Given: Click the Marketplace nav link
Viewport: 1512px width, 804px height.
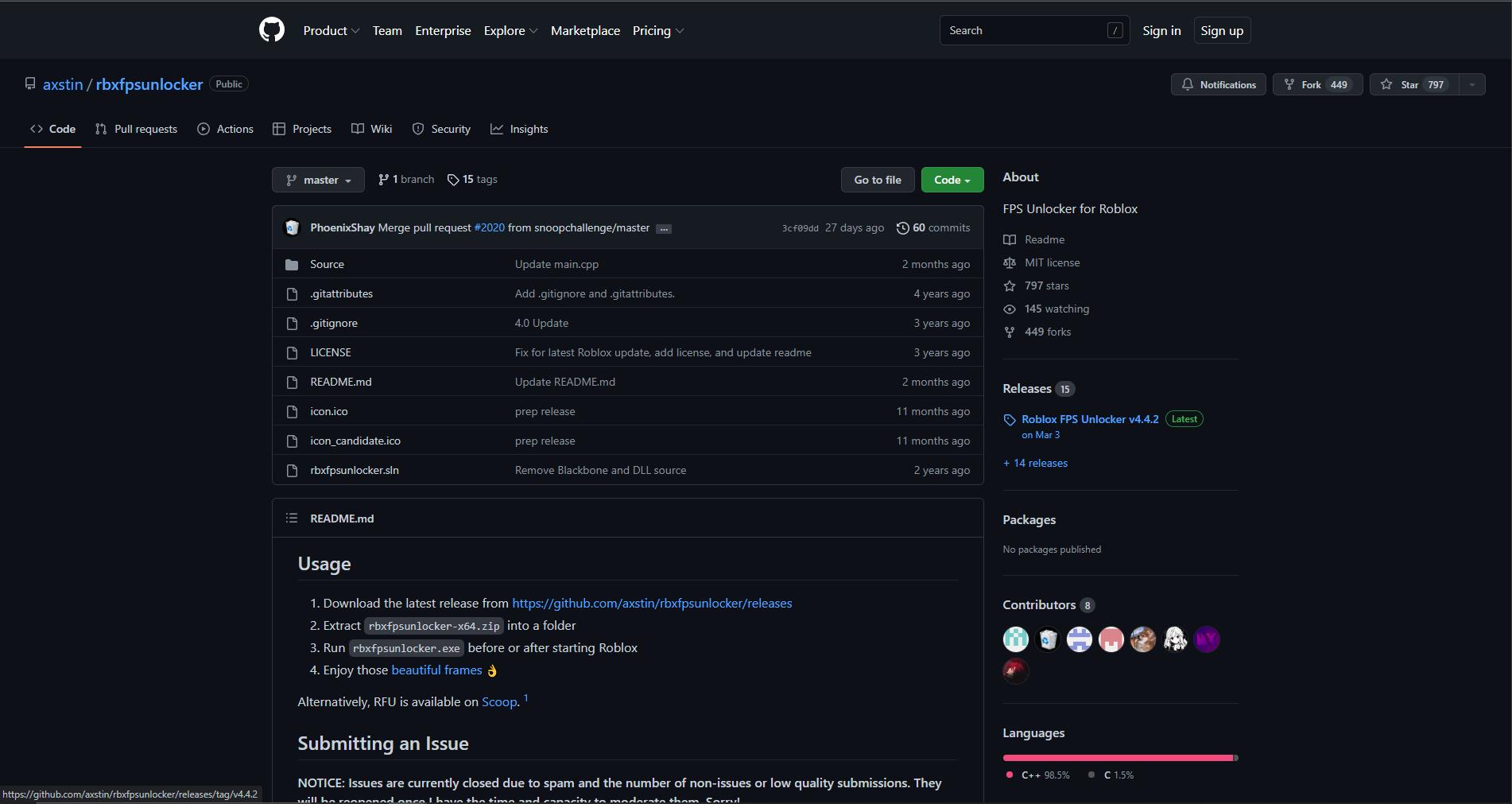Looking at the screenshot, I should pyautogui.click(x=585, y=30).
